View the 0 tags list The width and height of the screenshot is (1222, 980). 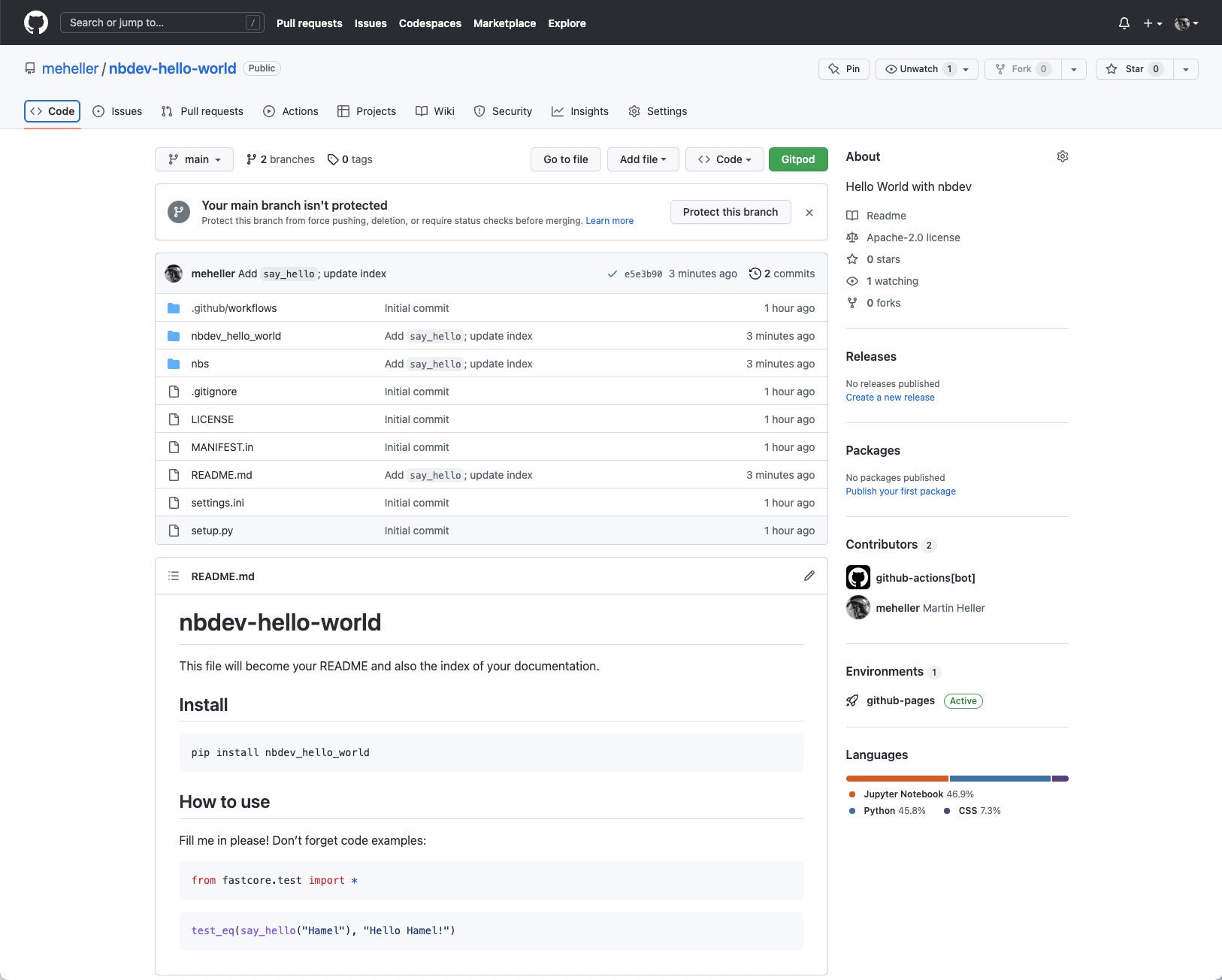click(x=350, y=159)
